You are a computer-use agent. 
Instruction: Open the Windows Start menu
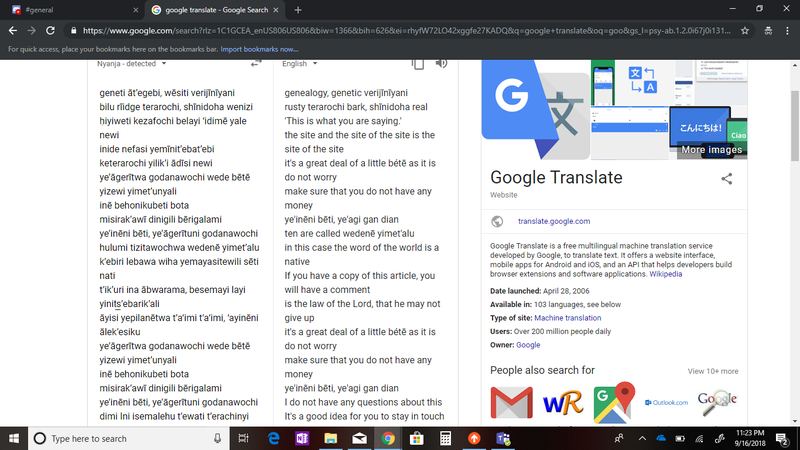(14, 438)
